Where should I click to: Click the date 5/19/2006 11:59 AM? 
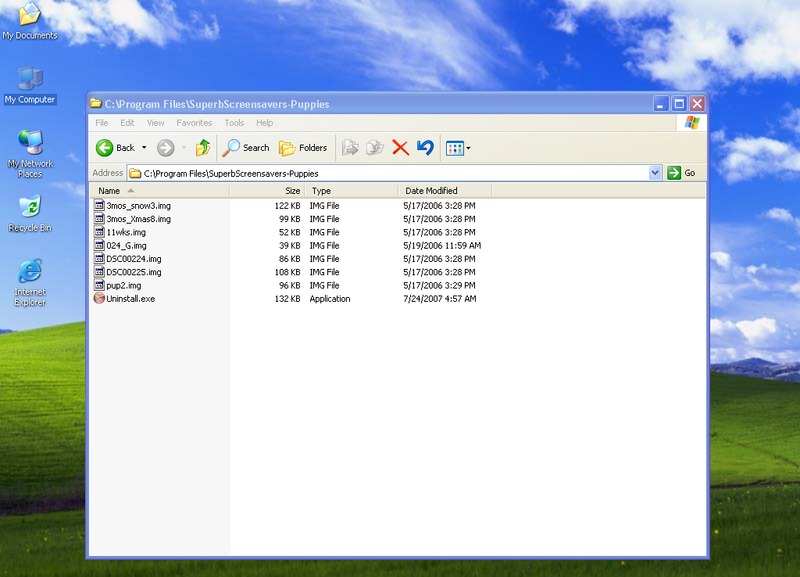pyautogui.click(x=442, y=245)
